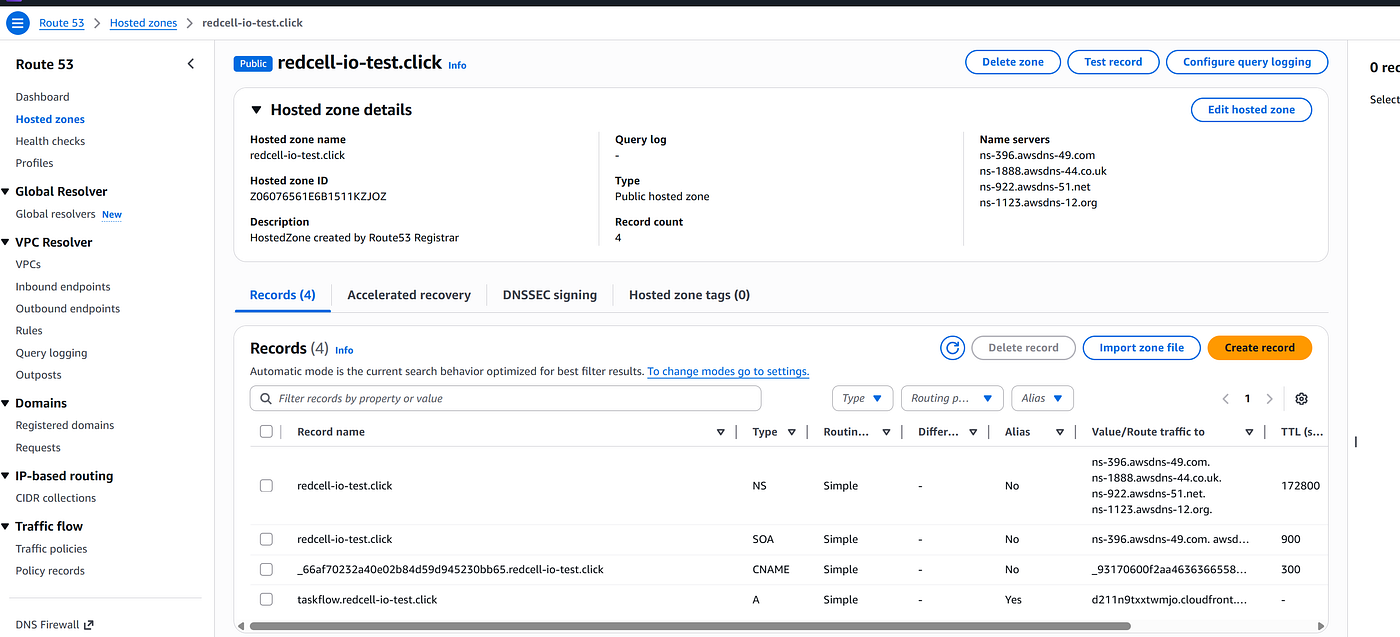Open the Type filter dropdown
Image resolution: width=1400 pixels, height=637 pixels.
point(862,398)
